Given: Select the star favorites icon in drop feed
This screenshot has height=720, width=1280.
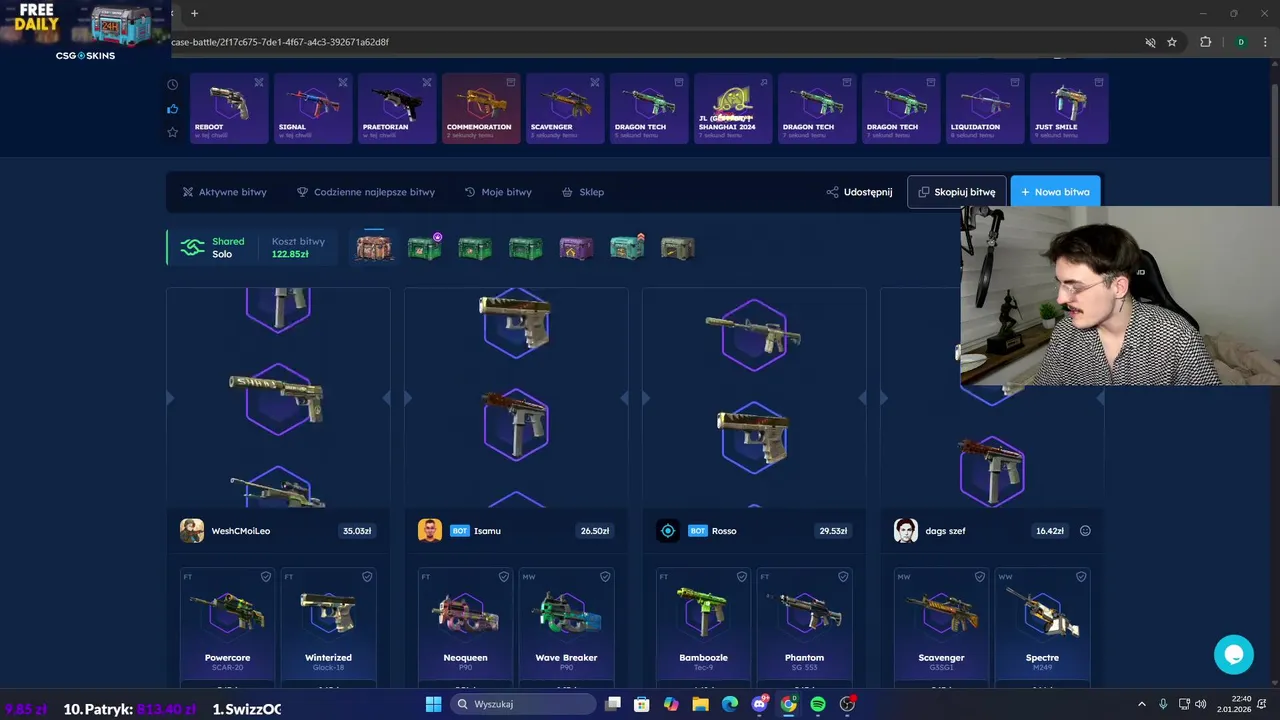Looking at the screenshot, I should click(x=172, y=132).
